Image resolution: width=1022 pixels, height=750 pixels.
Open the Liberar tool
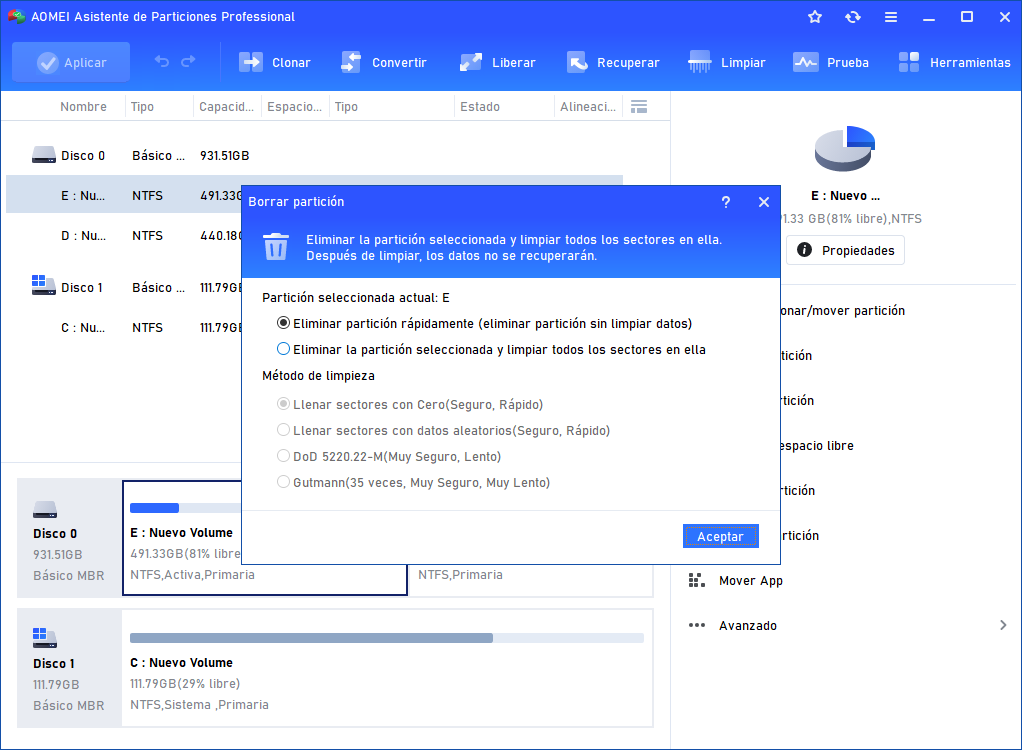tap(497, 63)
